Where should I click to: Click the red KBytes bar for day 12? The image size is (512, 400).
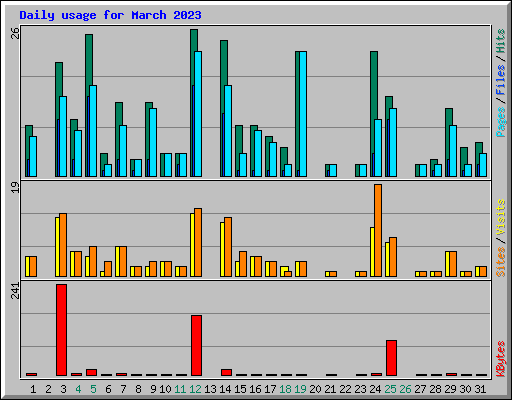pos(196,345)
